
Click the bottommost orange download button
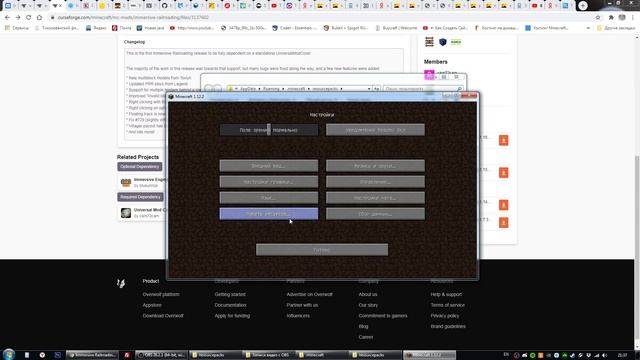(504, 222)
